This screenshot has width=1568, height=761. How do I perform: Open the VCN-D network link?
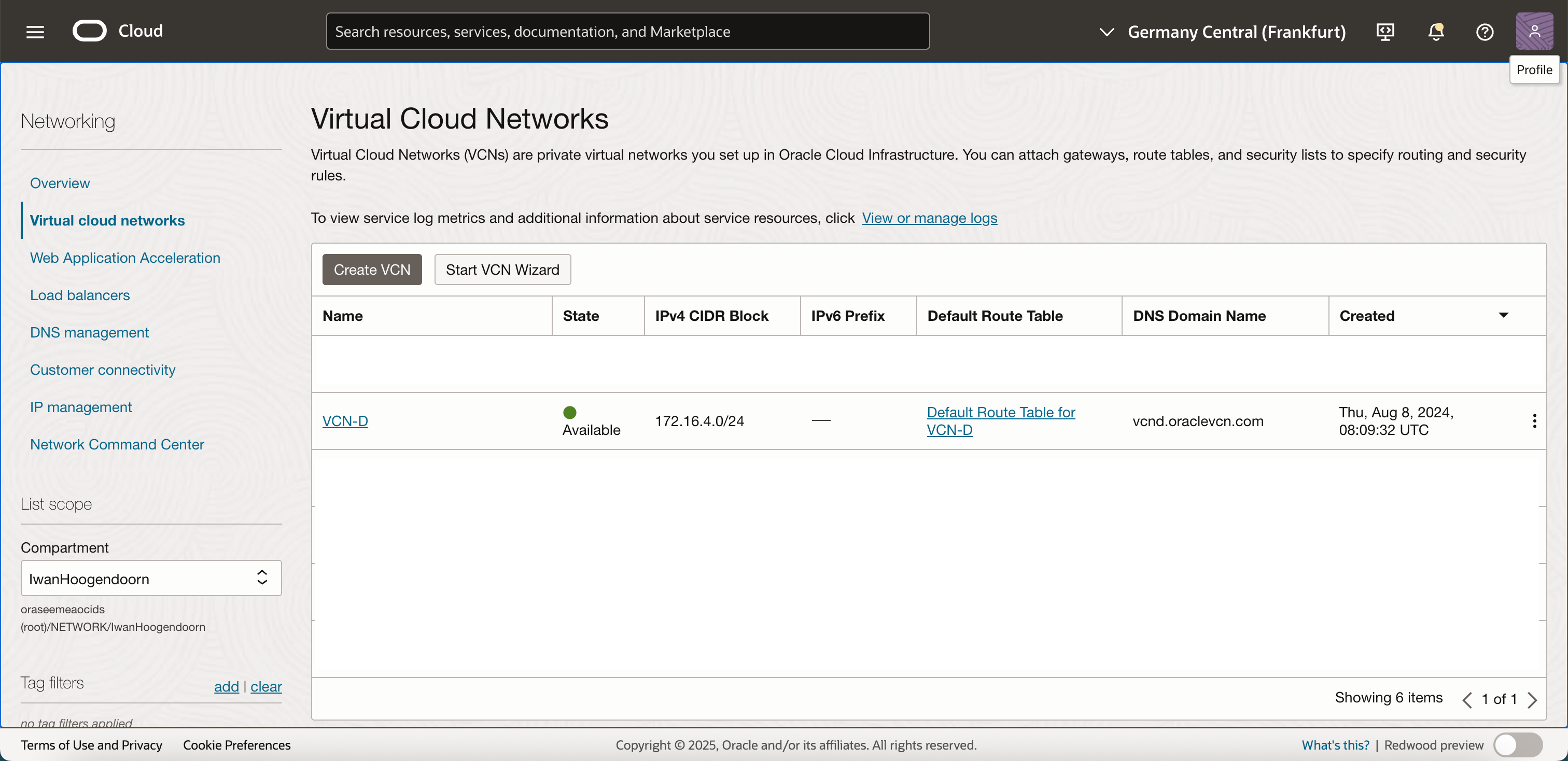click(345, 421)
